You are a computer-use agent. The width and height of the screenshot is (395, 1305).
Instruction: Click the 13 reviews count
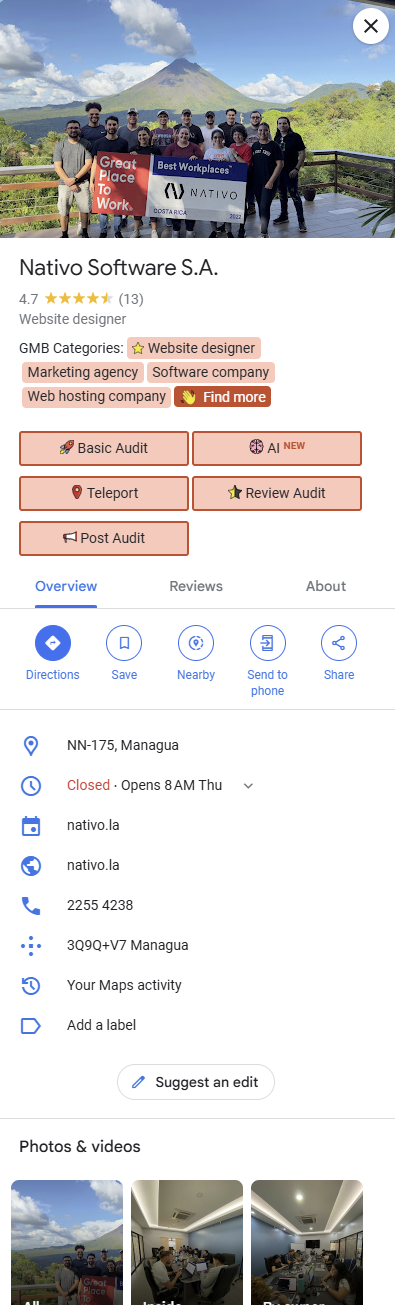point(131,298)
